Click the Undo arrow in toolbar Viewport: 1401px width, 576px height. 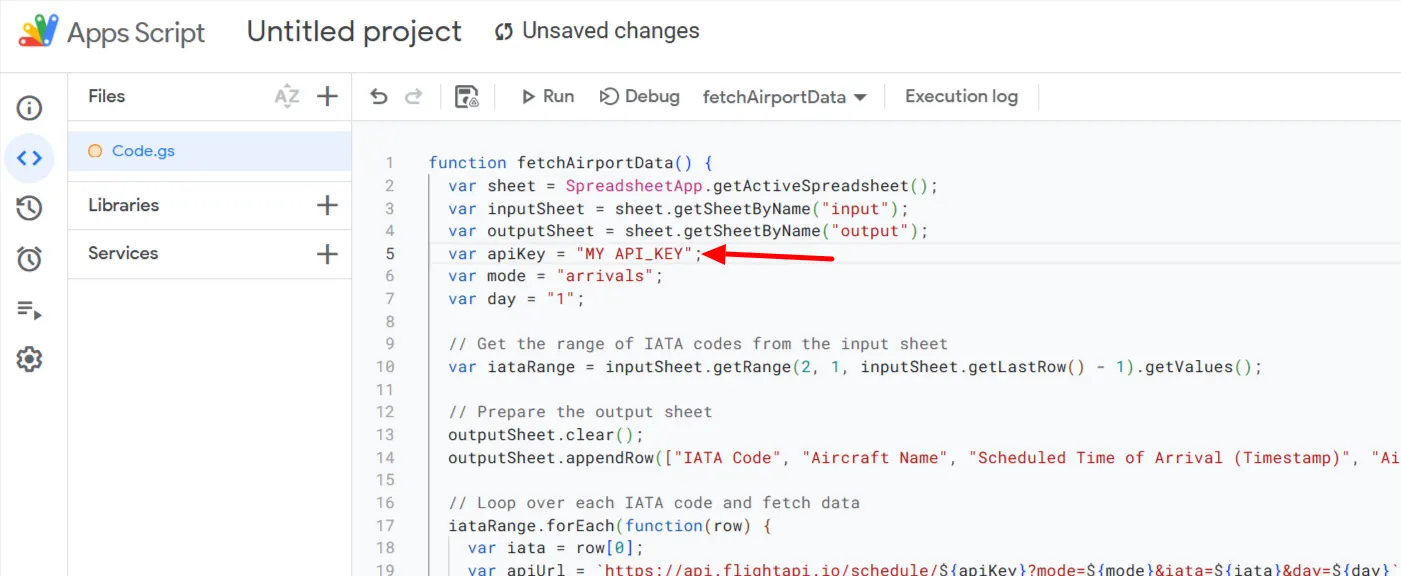[x=379, y=97]
